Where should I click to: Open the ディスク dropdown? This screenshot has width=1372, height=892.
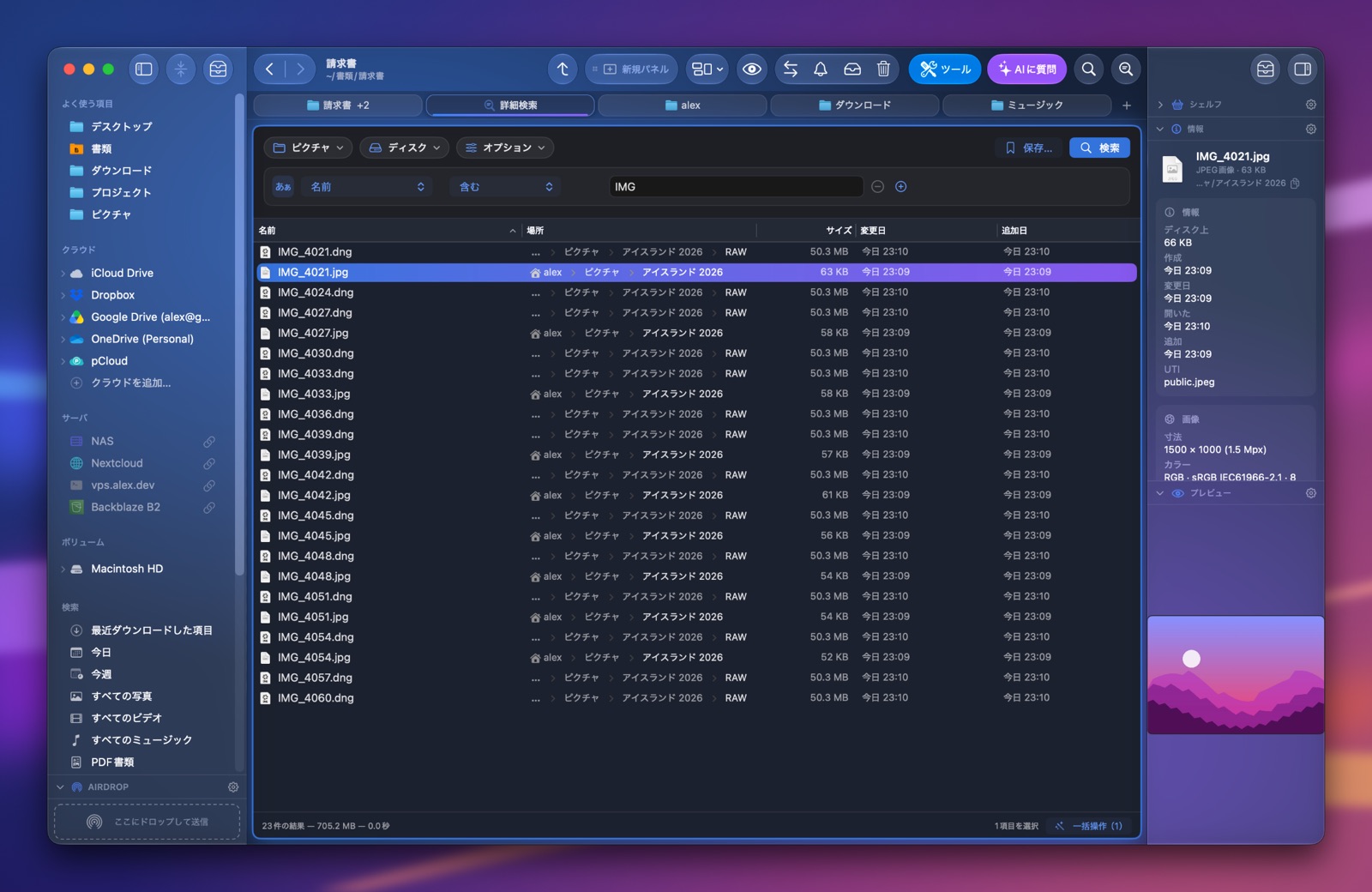coord(406,148)
